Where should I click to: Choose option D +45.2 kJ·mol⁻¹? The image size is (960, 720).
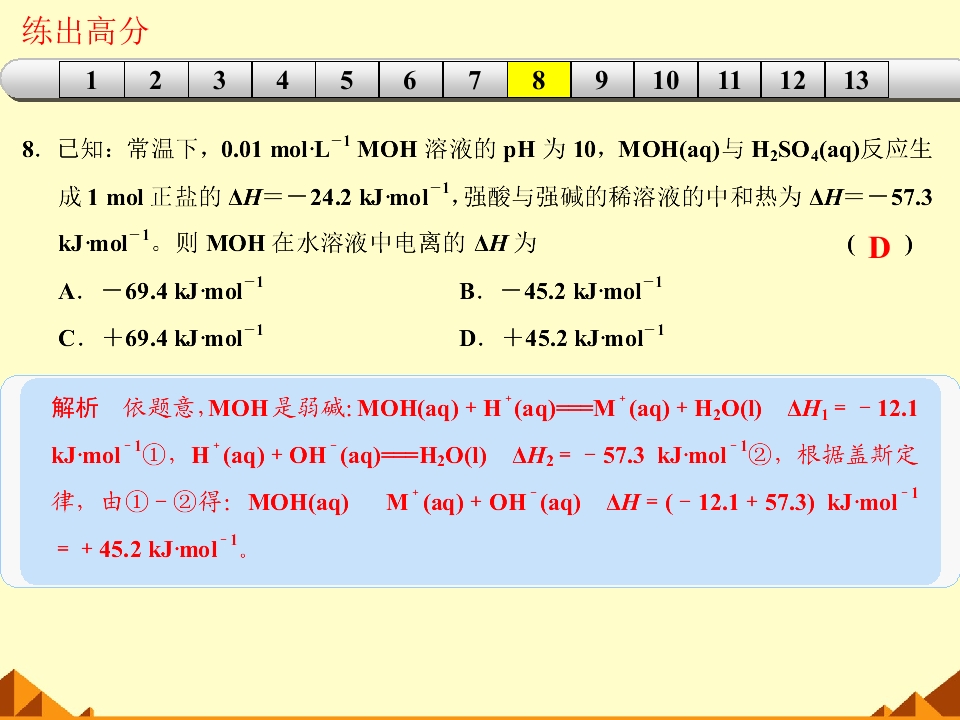(561, 337)
